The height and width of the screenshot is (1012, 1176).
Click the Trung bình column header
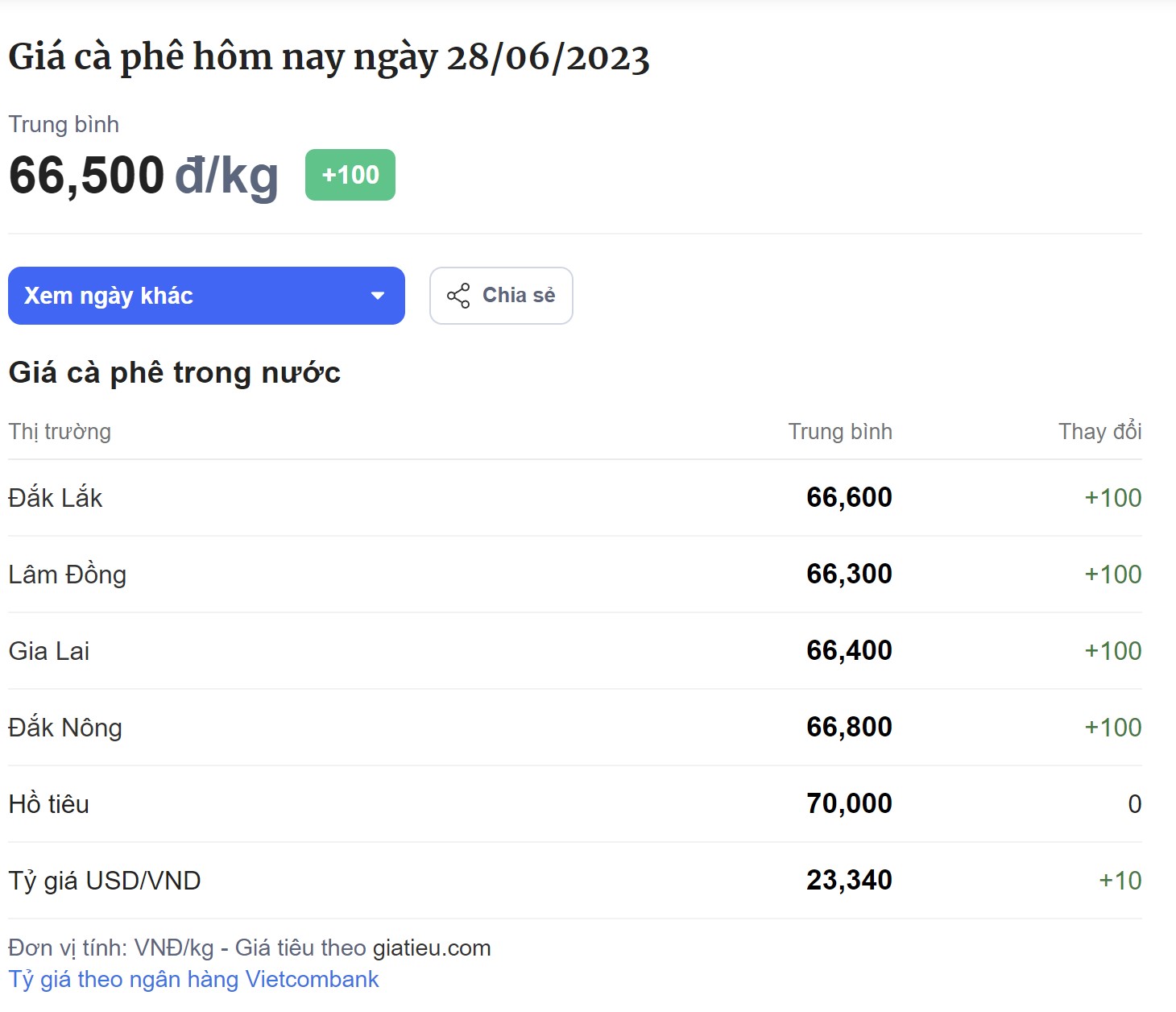840,432
